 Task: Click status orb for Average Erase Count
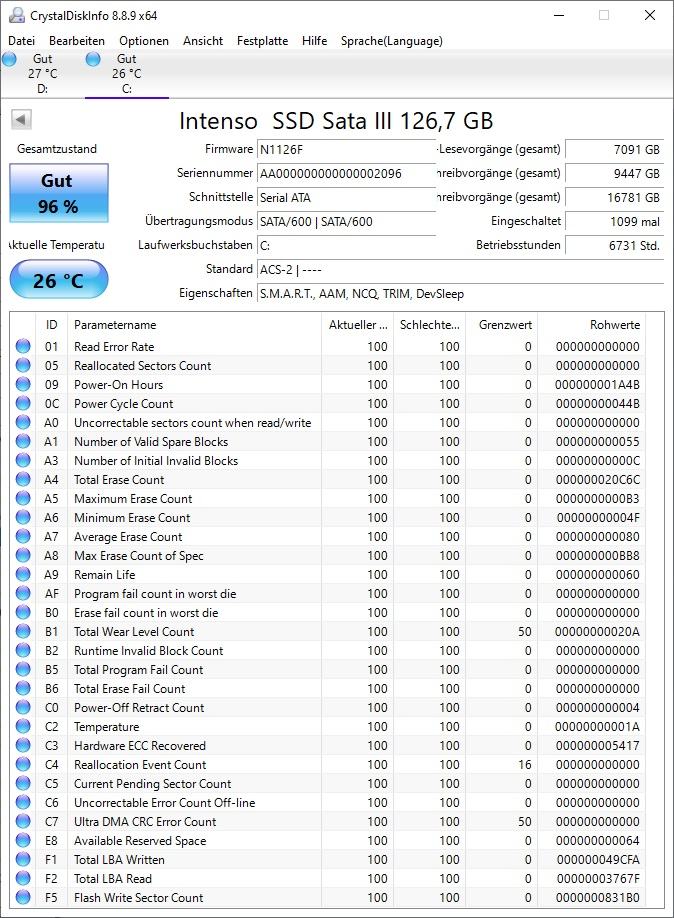[x=23, y=536]
